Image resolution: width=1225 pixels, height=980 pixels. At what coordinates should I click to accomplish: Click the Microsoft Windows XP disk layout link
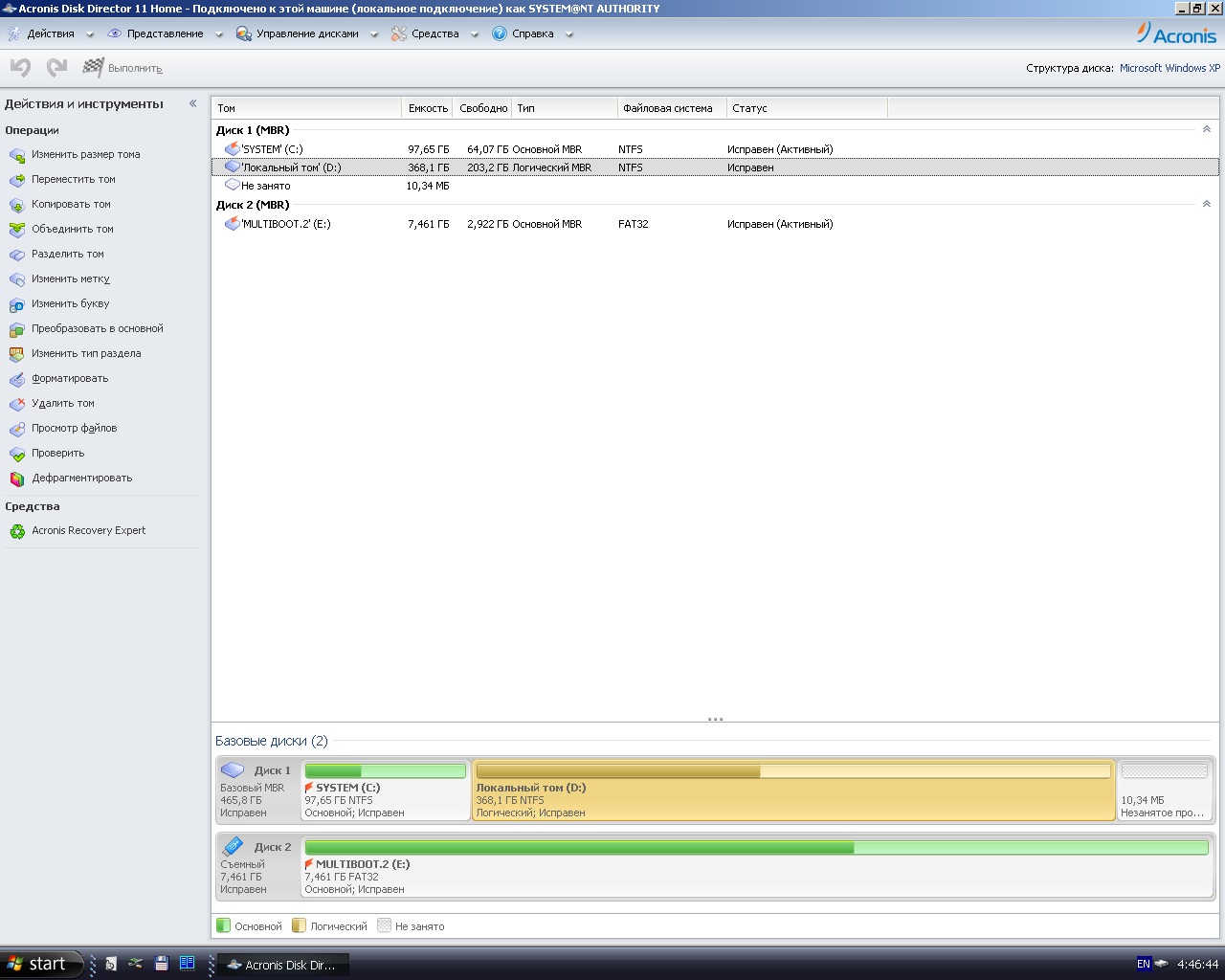click(1169, 68)
